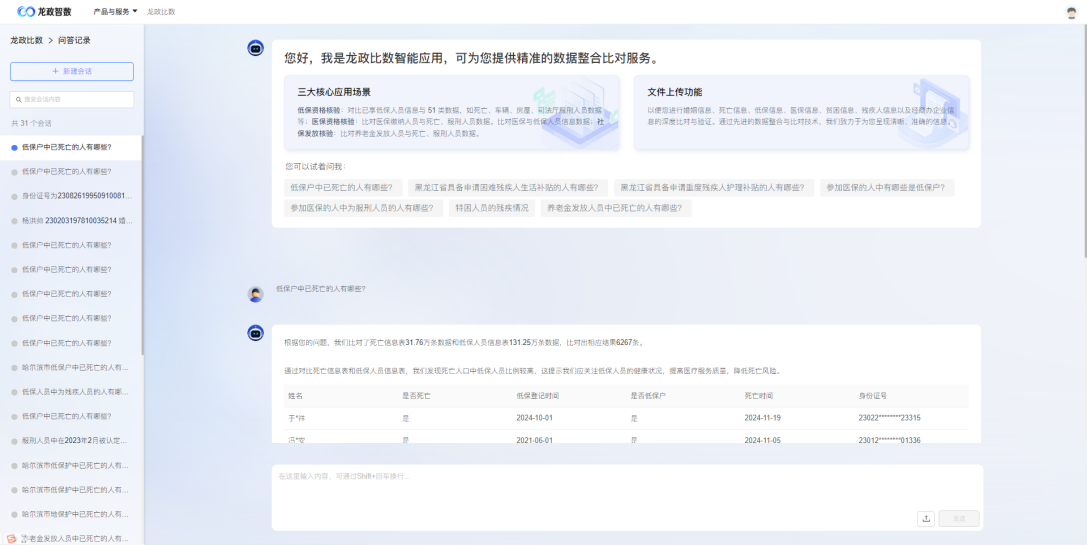Open conversation starting with 身份证号为23082619950910081
The width and height of the screenshot is (1087, 545).
[x=75, y=196]
